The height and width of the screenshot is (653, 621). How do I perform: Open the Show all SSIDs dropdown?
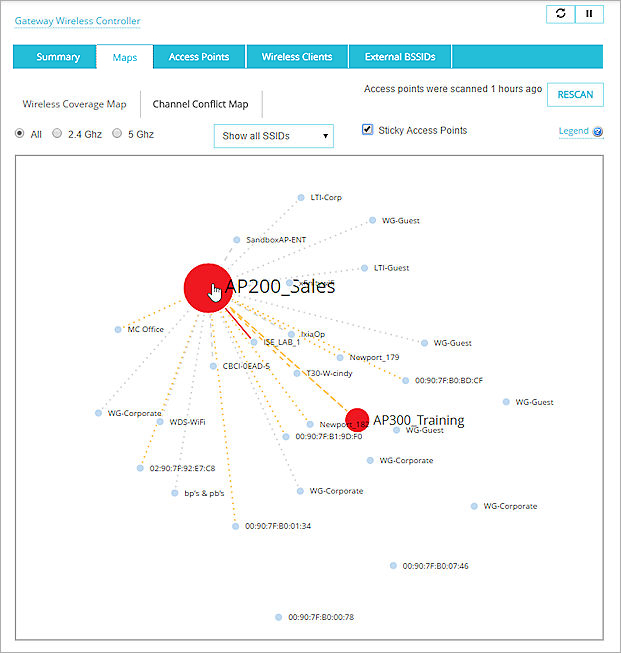(x=274, y=136)
